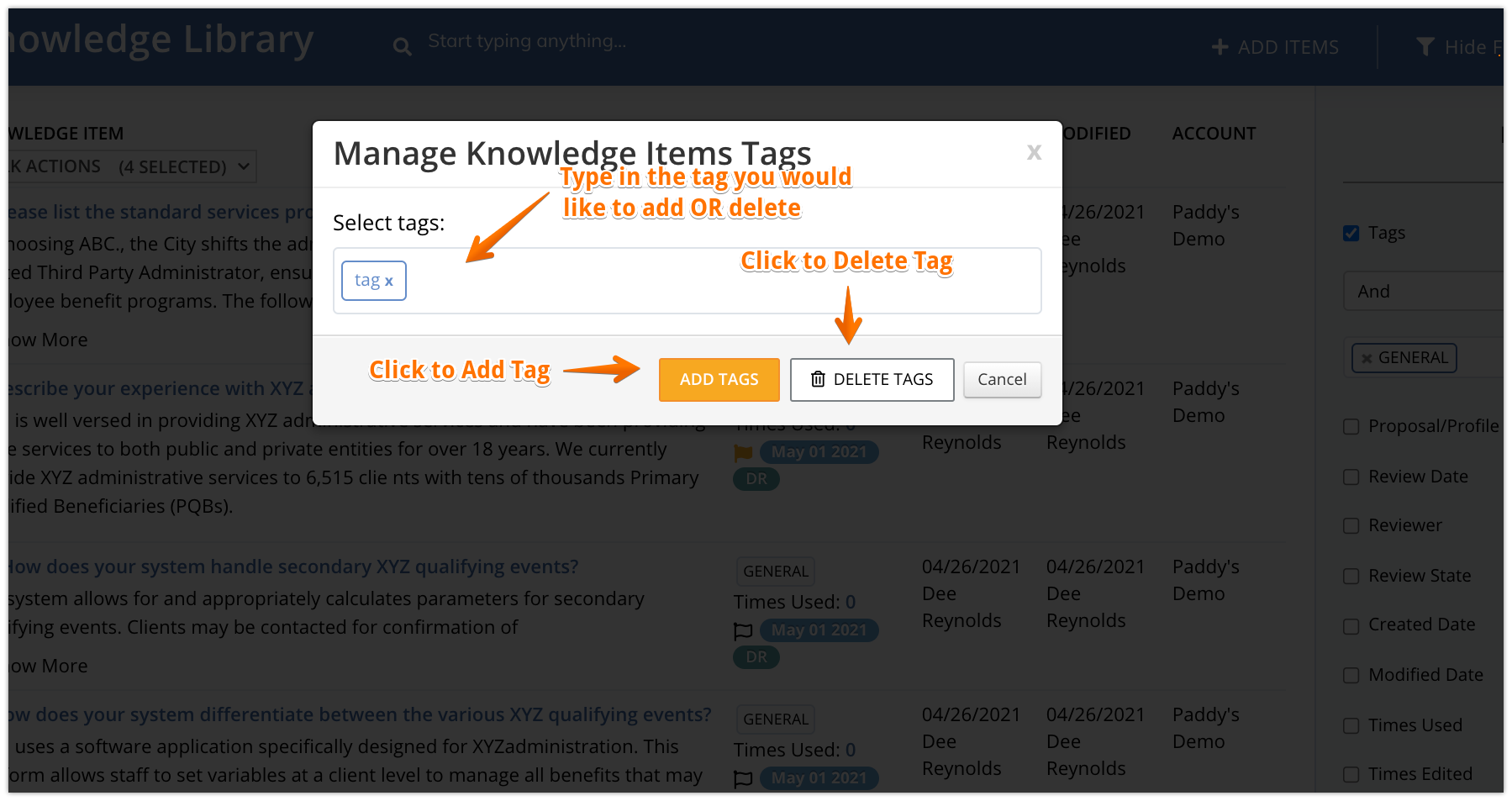
Task: Click the trash icon on DELETE TAGS
Action: (x=818, y=379)
